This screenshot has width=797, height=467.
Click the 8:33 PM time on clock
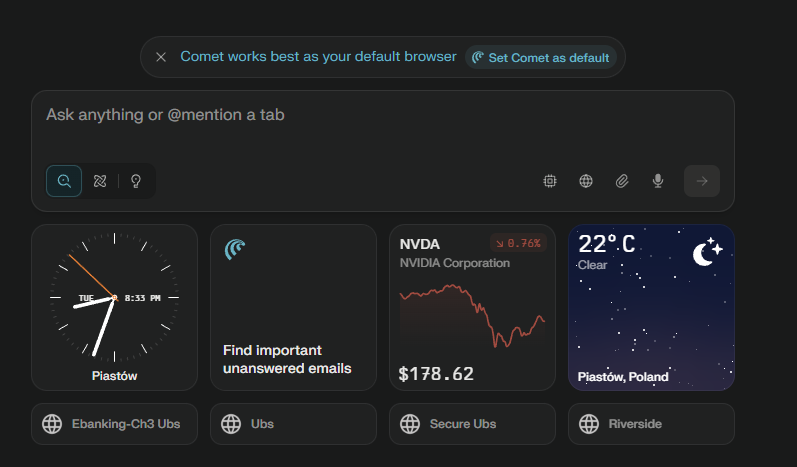142,298
